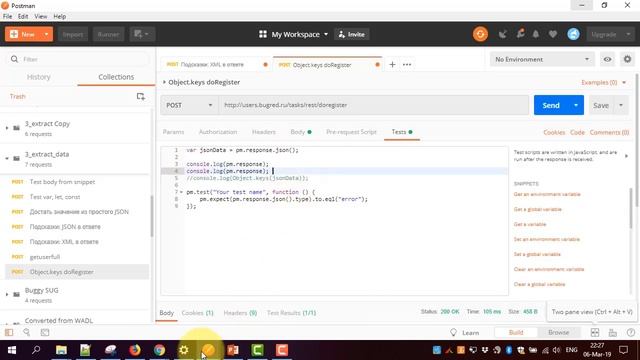This screenshot has height=360, width=640.
Task: Open the POST method dropdown
Action: pos(189,105)
